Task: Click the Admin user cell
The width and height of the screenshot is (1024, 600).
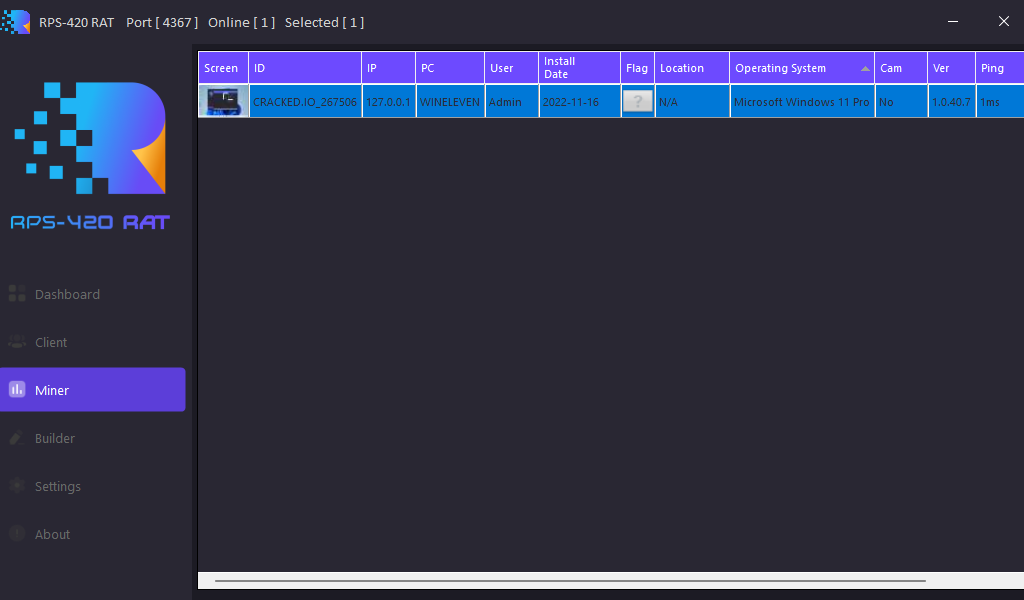Action: pyautogui.click(x=511, y=102)
